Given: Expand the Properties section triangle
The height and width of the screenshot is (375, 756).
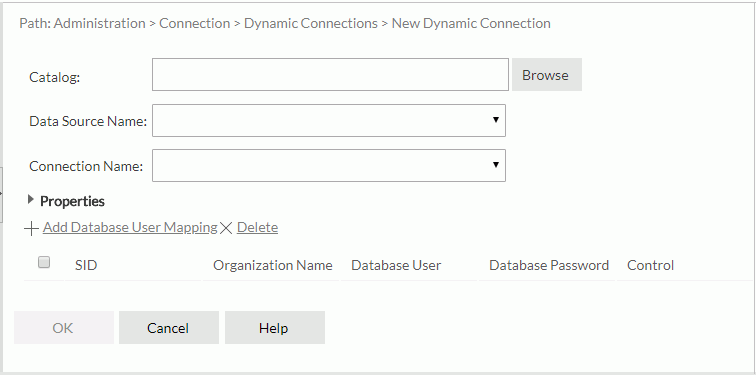Looking at the screenshot, I should pos(31,200).
